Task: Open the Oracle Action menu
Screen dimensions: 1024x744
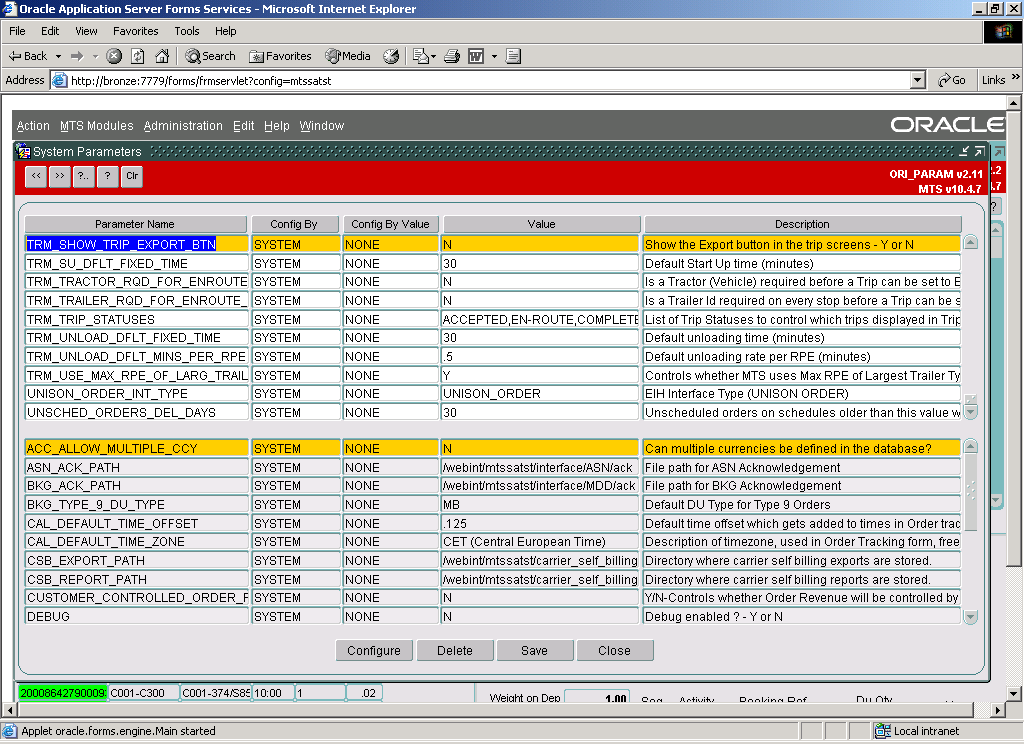Action: coord(33,126)
